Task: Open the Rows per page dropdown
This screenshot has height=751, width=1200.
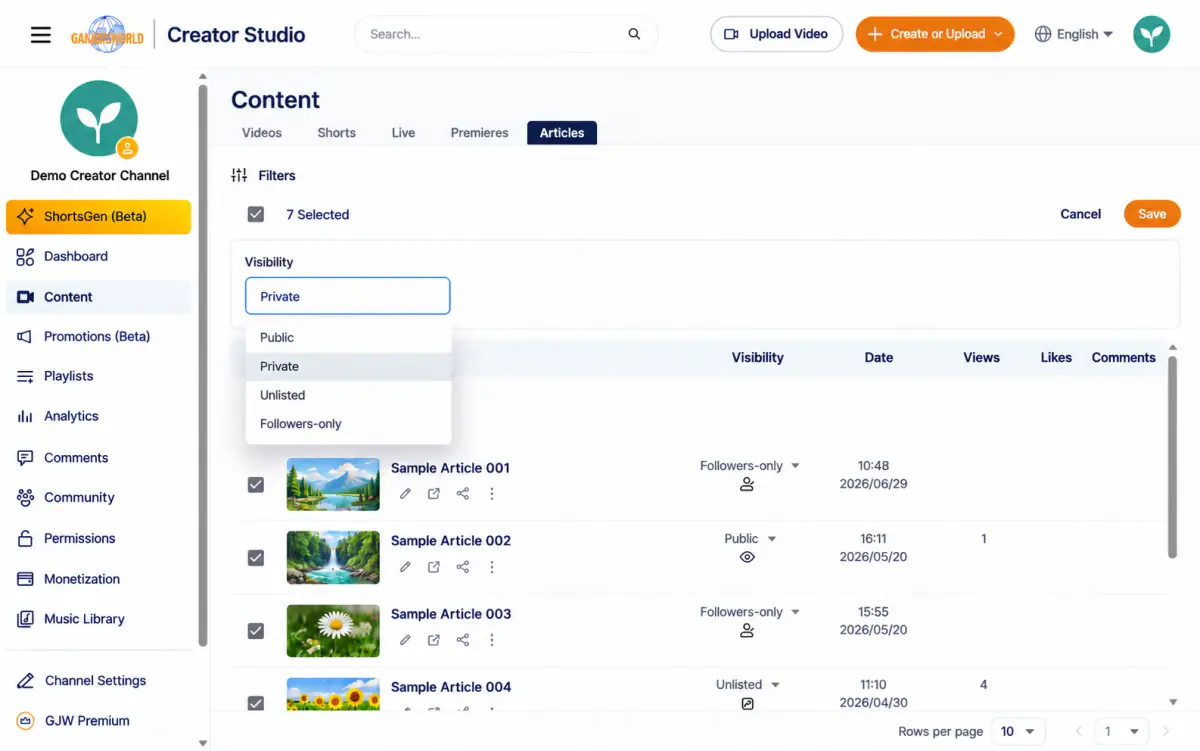Action: (x=1018, y=732)
